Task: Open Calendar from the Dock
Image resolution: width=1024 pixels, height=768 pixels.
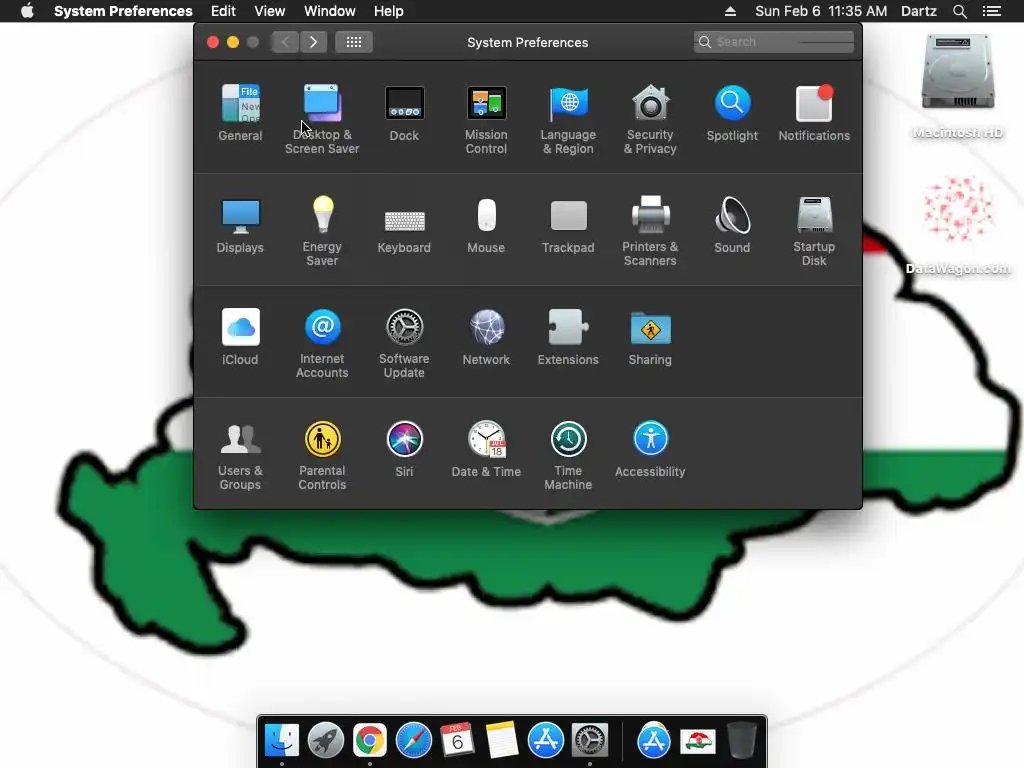Action: coord(457,741)
